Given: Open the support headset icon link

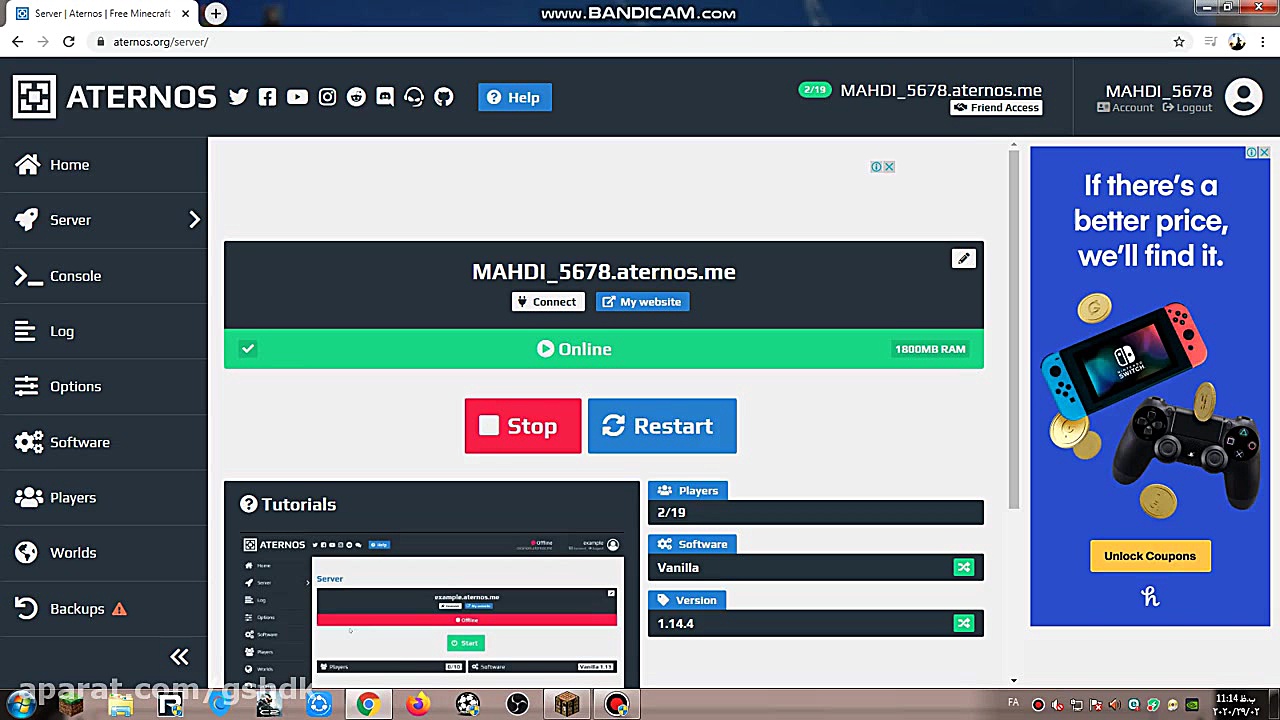Looking at the screenshot, I should pyautogui.click(x=414, y=97).
